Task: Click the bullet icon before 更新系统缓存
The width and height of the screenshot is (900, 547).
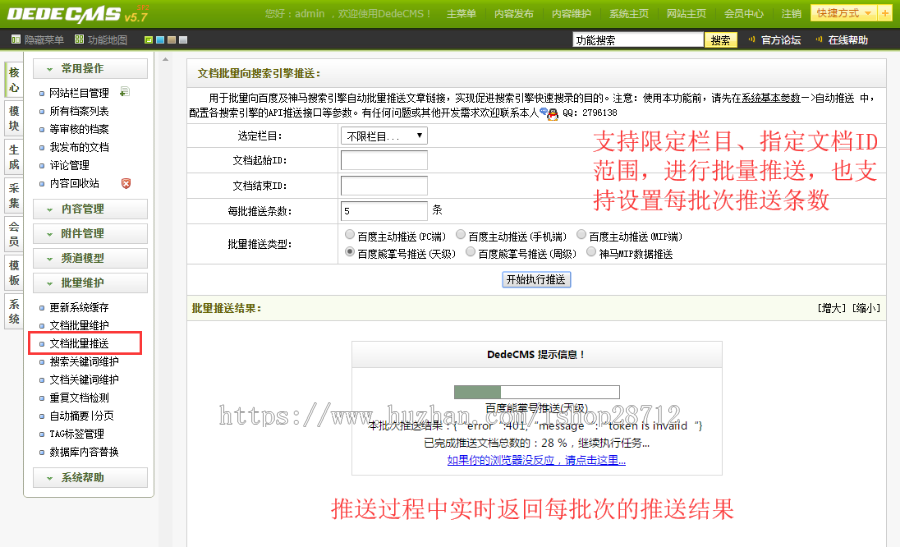Action: (41, 308)
